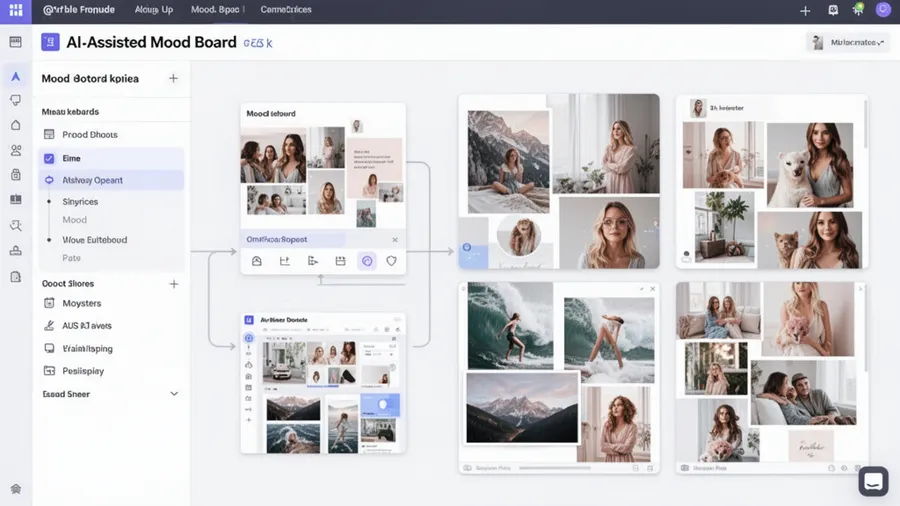This screenshot has width=900, height=506.
Task: Select the surfer wave photo thumbnail
Action: (x=510, y=326)
